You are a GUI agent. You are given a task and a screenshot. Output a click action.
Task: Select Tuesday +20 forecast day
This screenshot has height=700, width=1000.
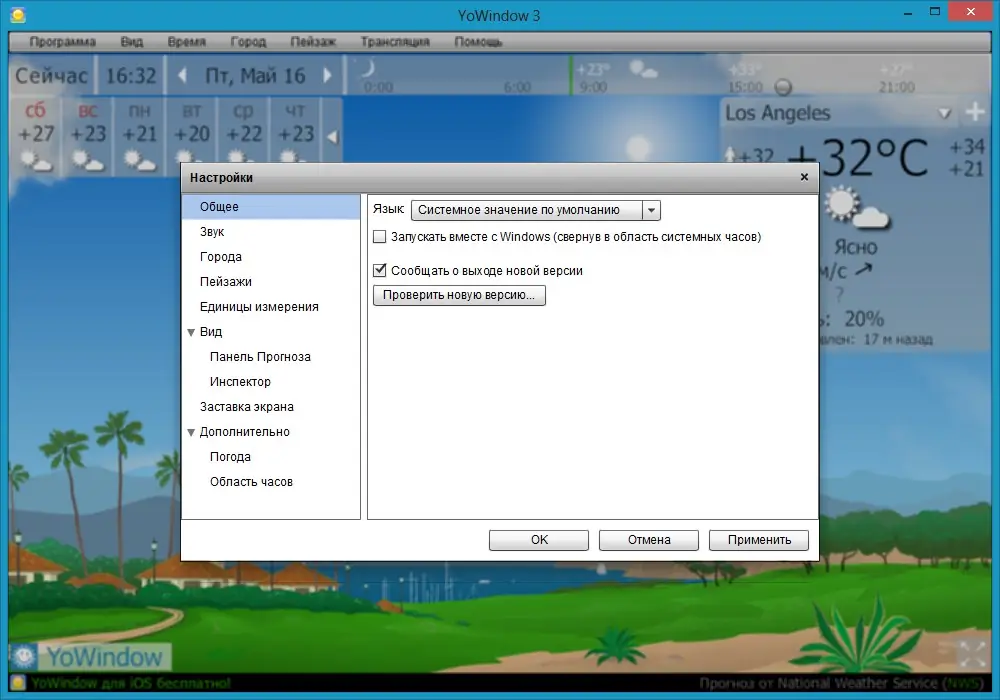click(x=192, y=131)
